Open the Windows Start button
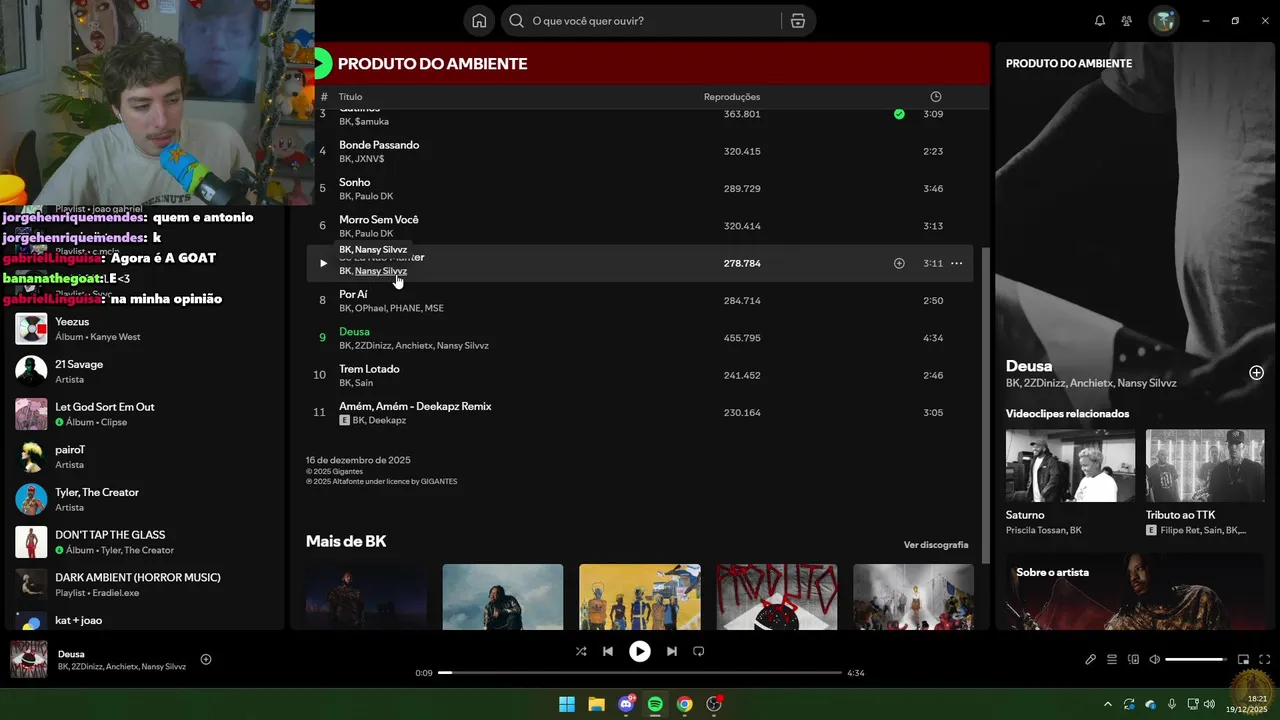The image size is (1280, 720). pyautogui.click(x=567, y=704)
